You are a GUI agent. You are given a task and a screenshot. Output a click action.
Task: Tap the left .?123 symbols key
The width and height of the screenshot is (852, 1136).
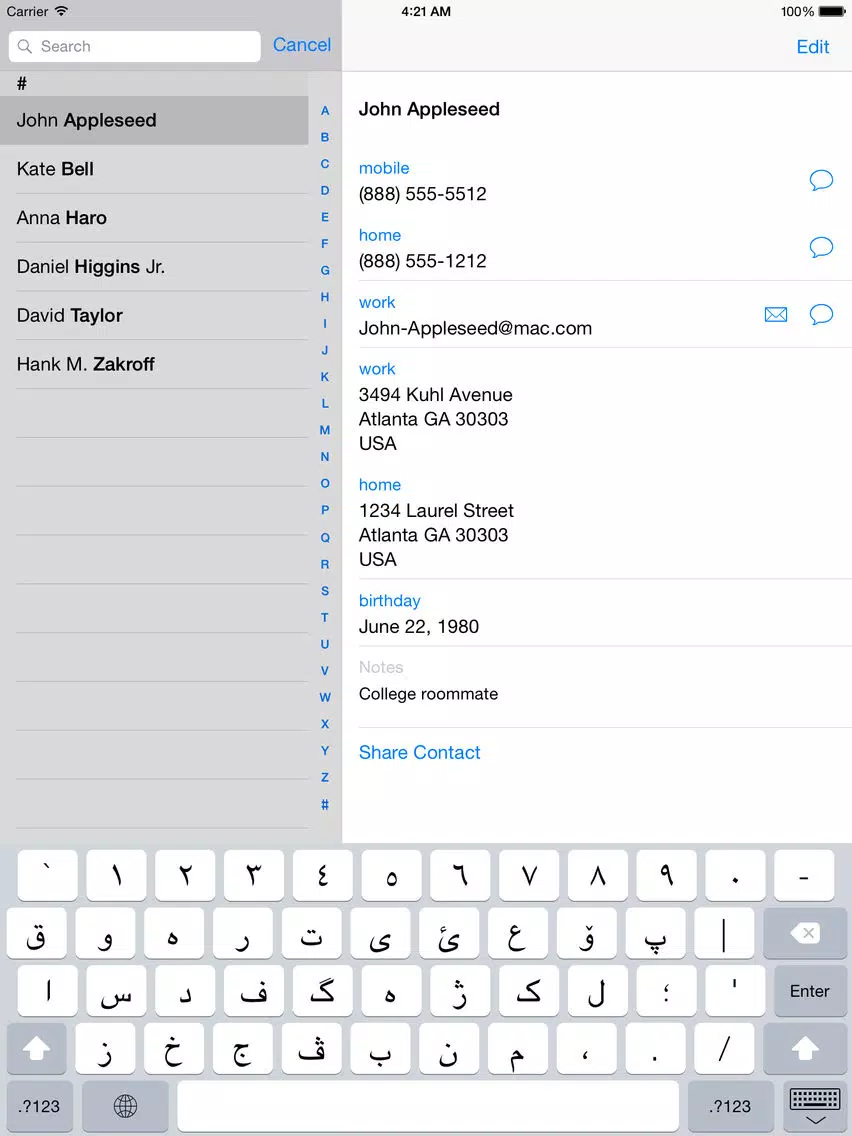pyautogui.click(x=39, y=1106)
